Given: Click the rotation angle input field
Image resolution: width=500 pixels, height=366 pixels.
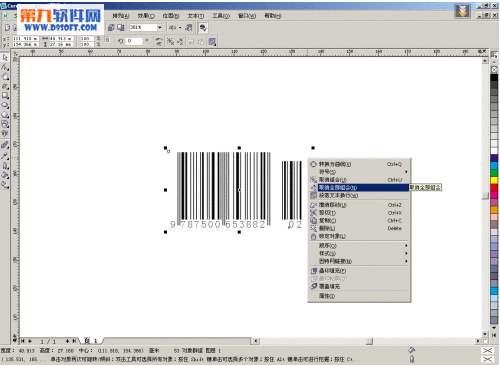Looking at the screenshot, I should coord(133,41).
